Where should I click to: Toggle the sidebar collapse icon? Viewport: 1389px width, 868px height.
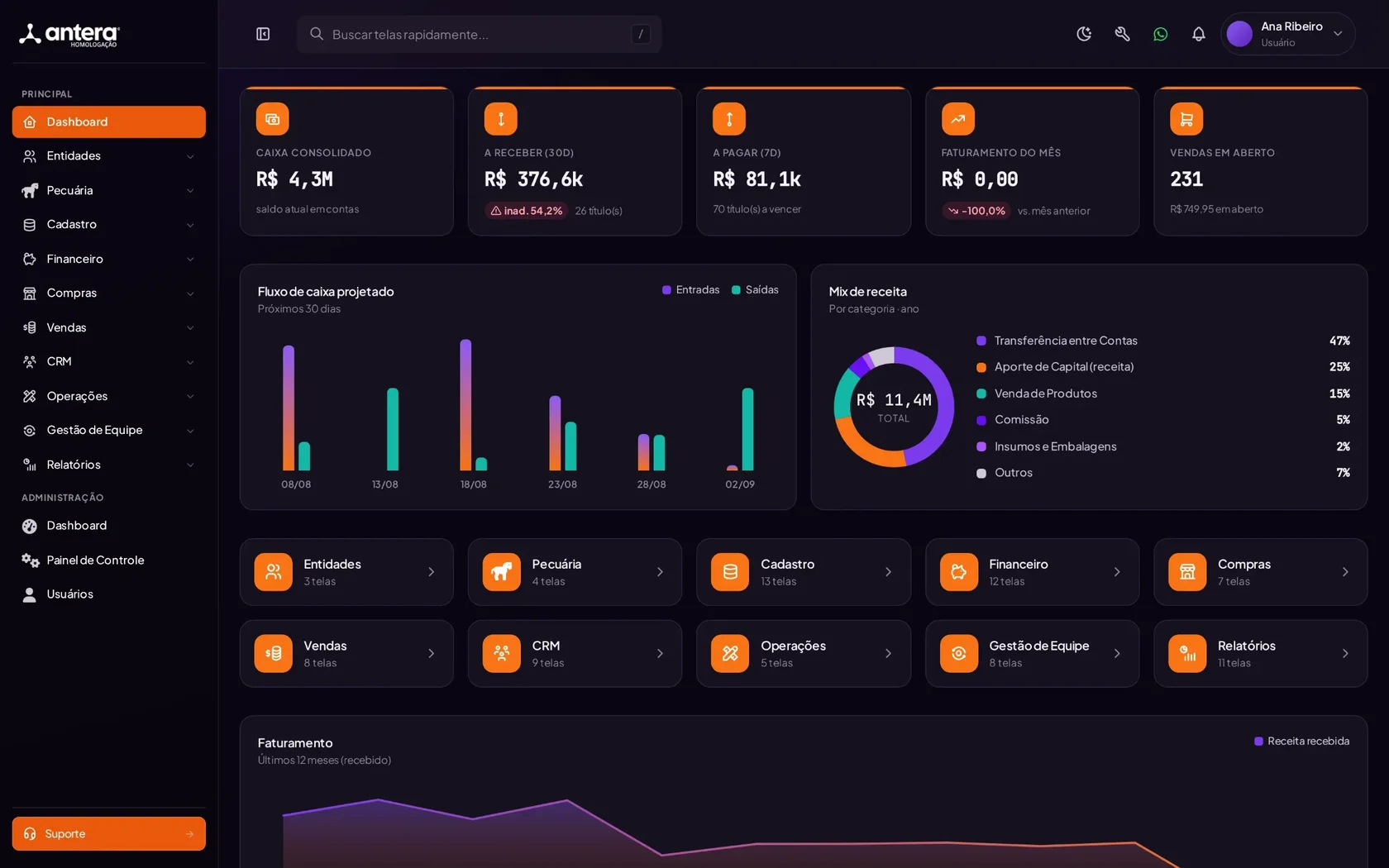[x=263, y=34]
